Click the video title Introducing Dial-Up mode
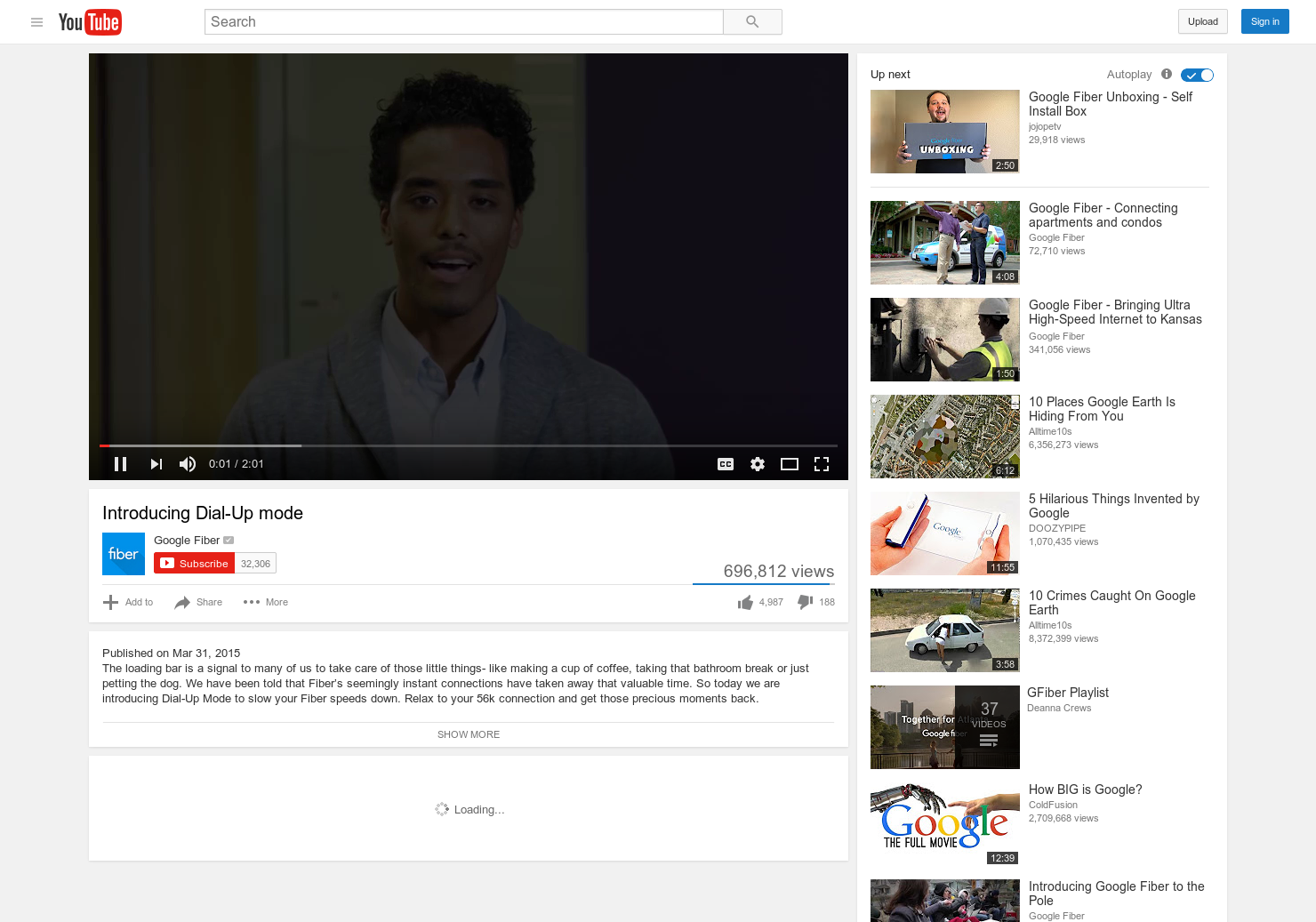Viewport: 1316px width, 922px height. (x=203, y=513)
